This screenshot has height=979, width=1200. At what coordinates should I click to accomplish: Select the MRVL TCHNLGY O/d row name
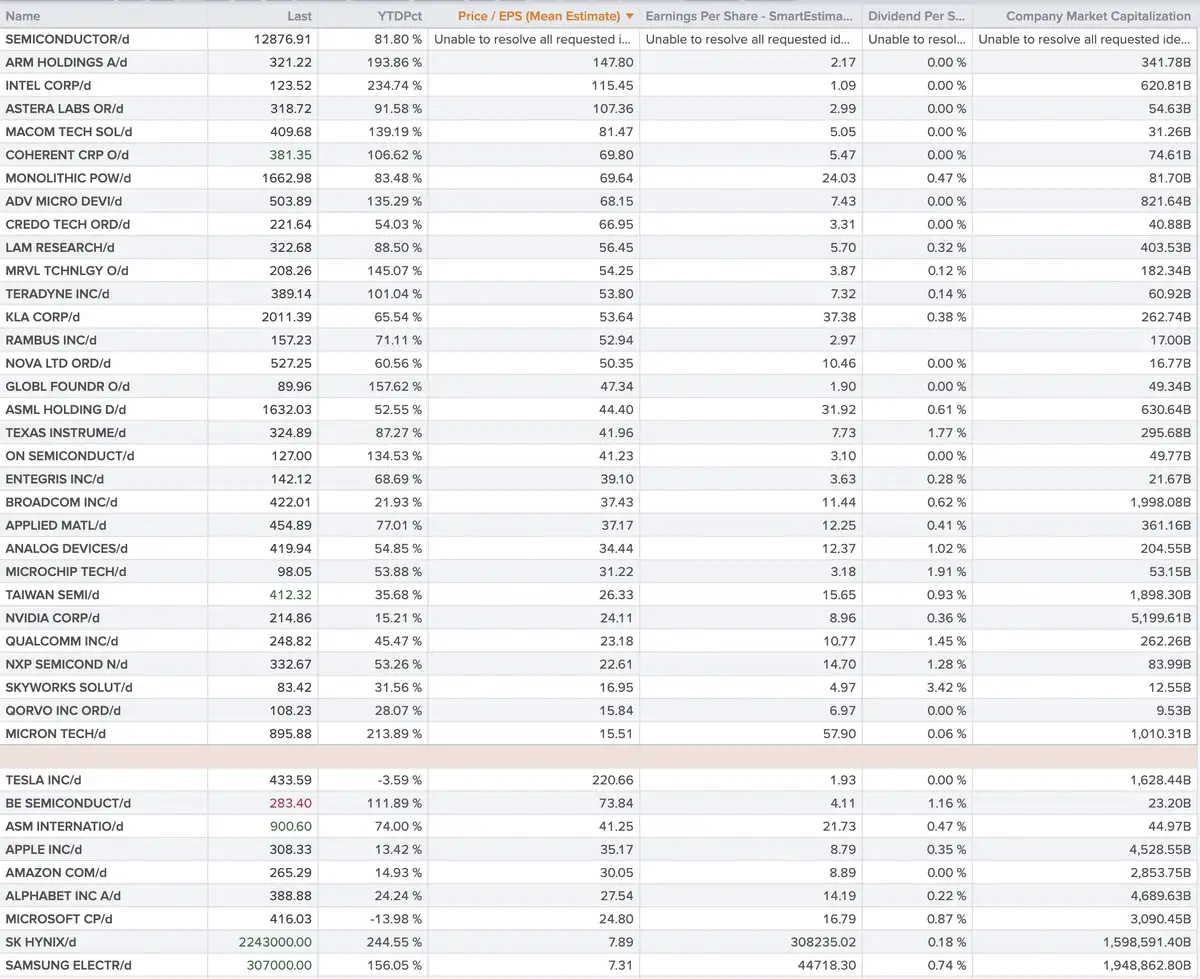coord(67,270)
